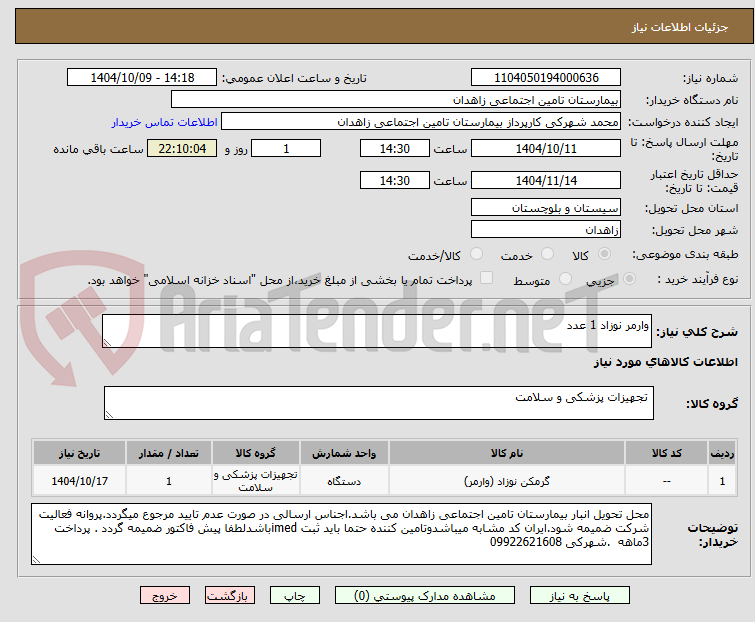Select the متوسط purchase type radio
Viewport: 755px width, 622px height.
565,279
